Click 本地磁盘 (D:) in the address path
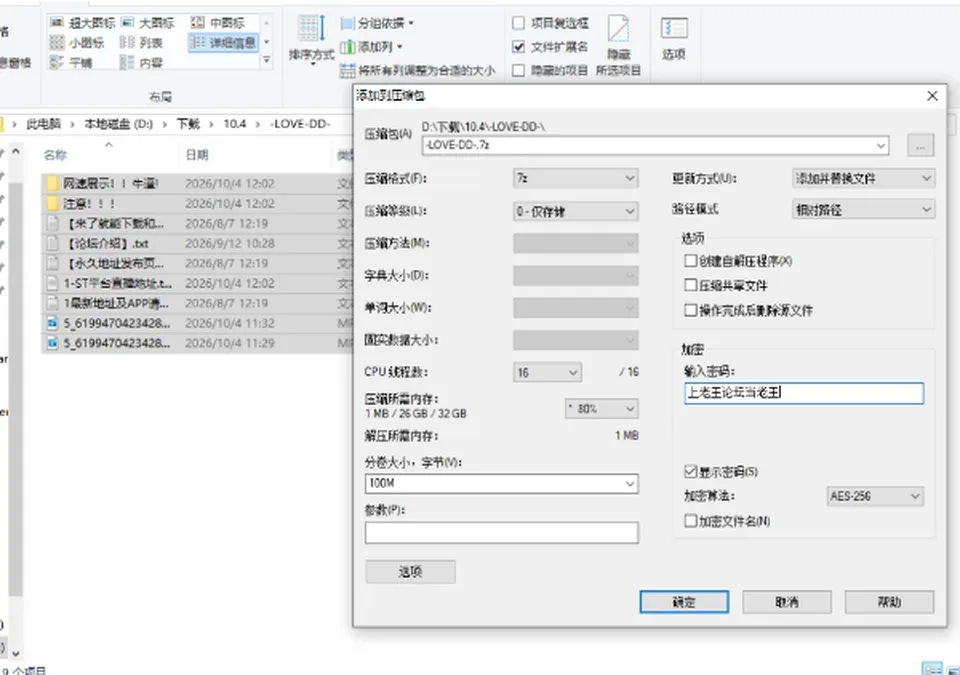 (x=118, y=124)
